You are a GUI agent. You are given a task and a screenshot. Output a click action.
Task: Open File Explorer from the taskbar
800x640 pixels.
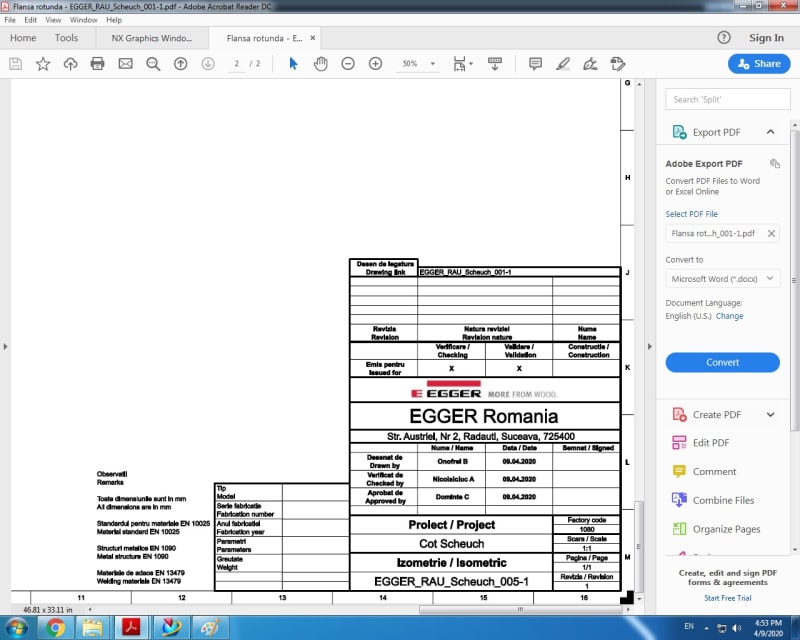(x=93, y=627)
